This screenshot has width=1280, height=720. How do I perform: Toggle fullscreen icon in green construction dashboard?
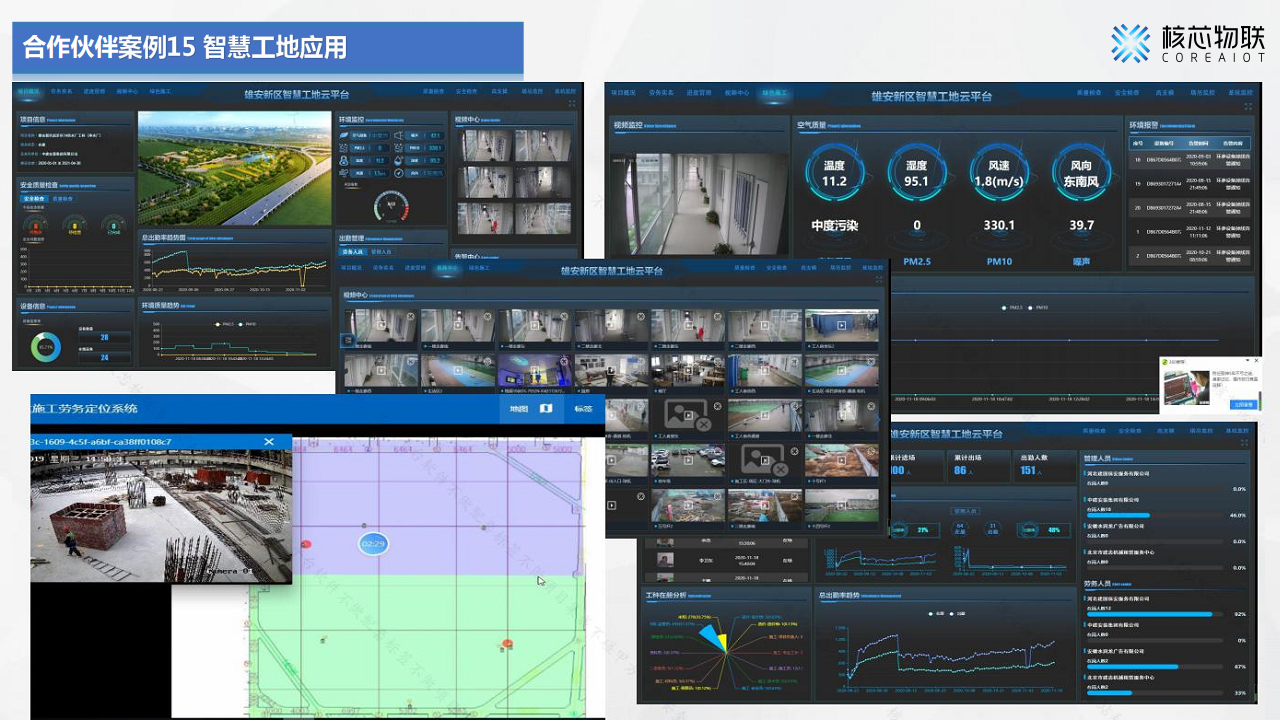tap(1247, 106)
